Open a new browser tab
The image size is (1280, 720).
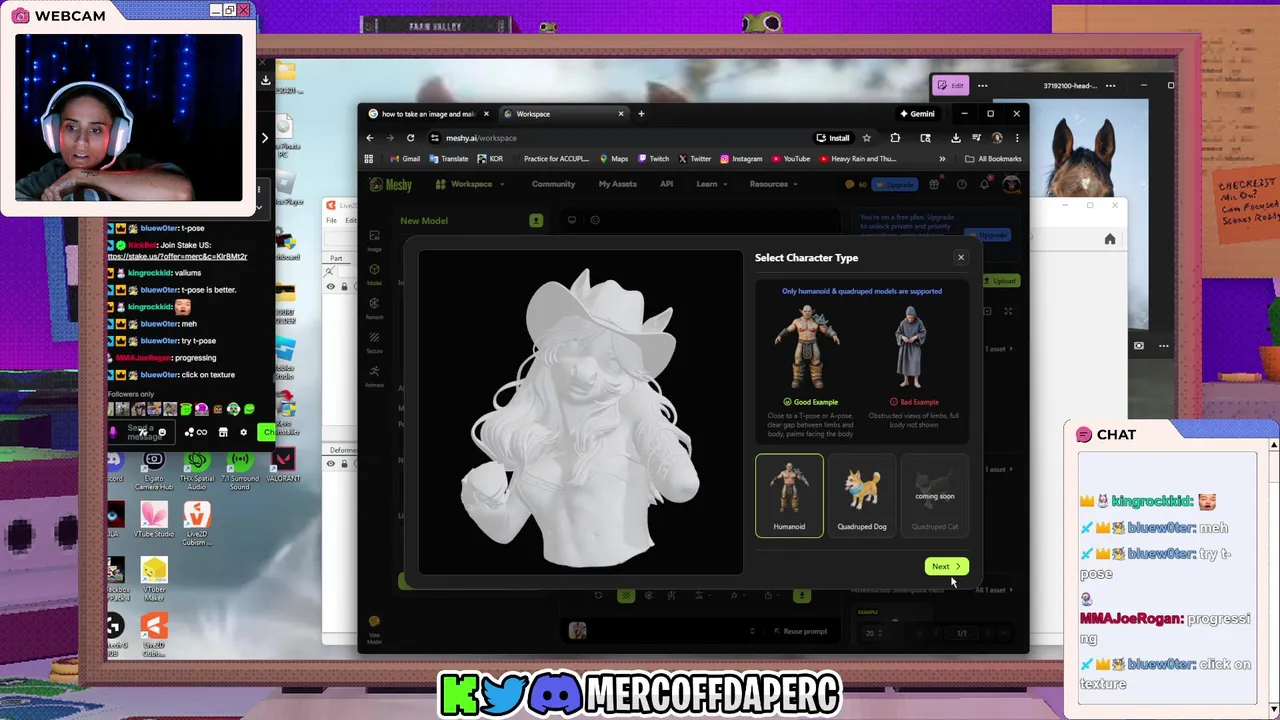click(641, 114)
